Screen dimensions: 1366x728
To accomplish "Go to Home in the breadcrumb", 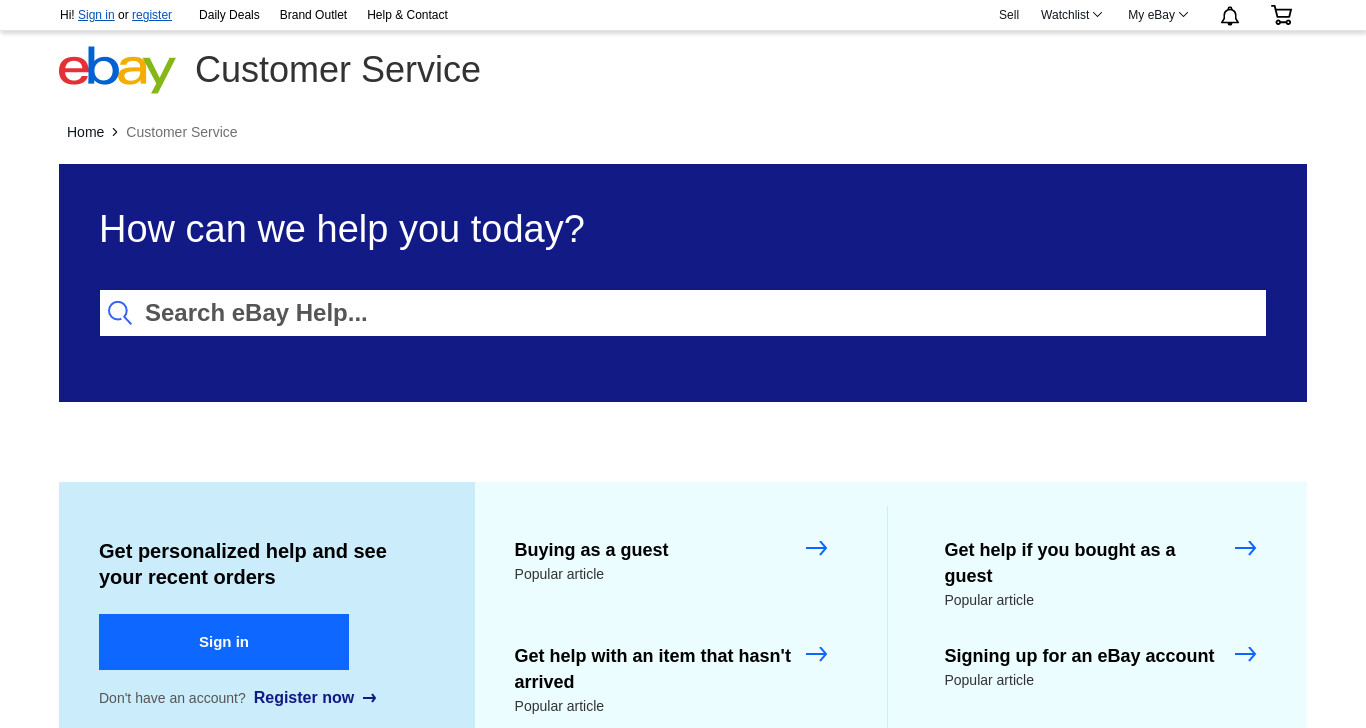I will (85, 132).
